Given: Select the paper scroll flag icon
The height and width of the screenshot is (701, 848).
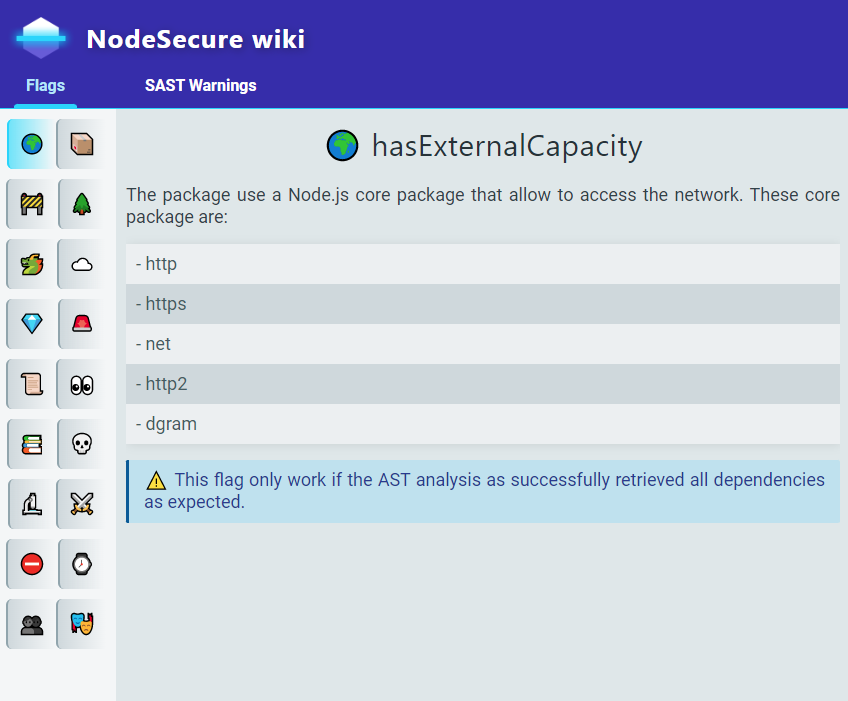Looking at the screenshot, I should point(31,384).
